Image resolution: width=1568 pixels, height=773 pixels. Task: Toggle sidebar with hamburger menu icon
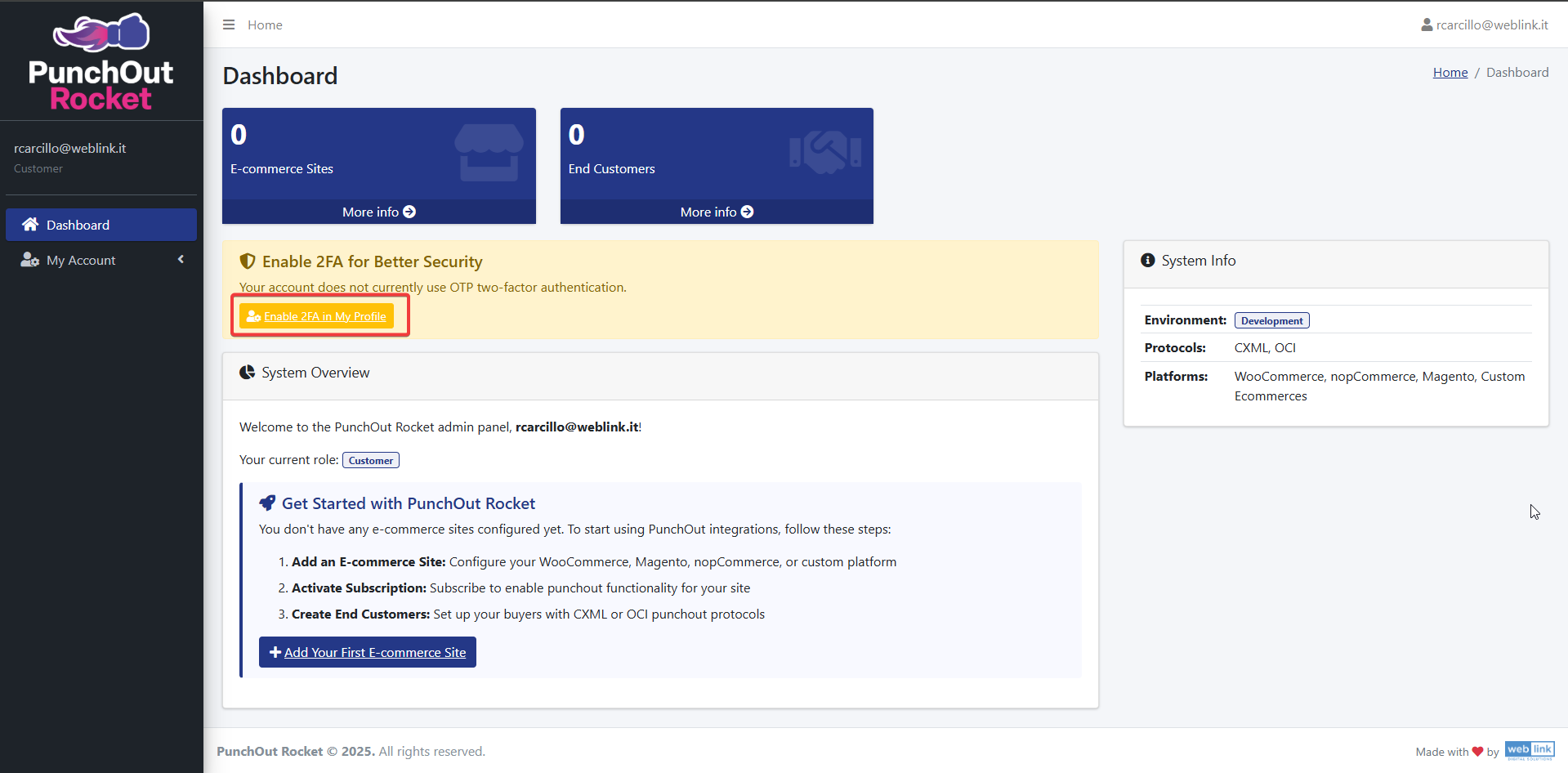point(229,25)
